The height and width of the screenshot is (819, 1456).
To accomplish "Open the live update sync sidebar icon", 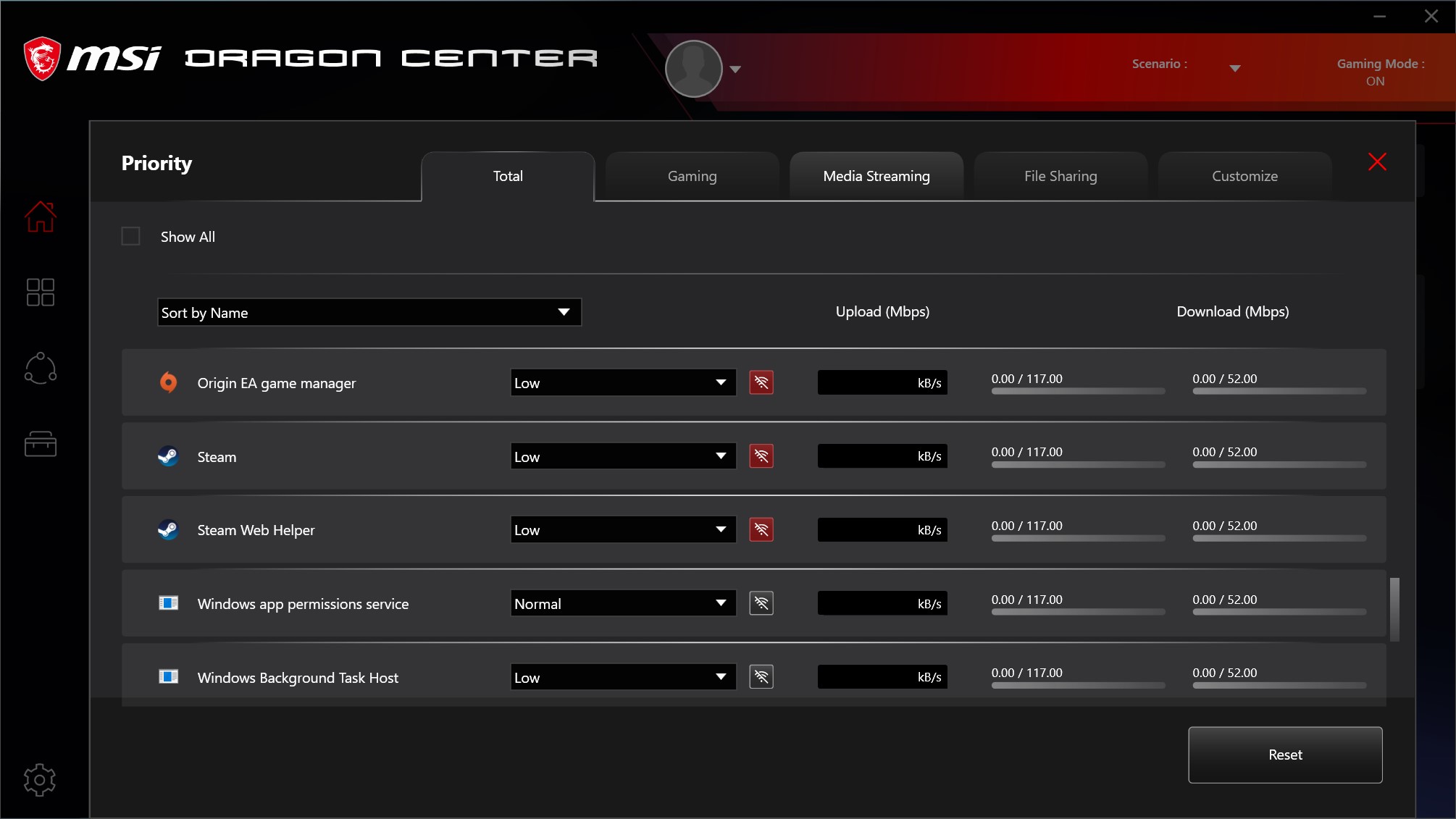I will [x=41, y=368].
